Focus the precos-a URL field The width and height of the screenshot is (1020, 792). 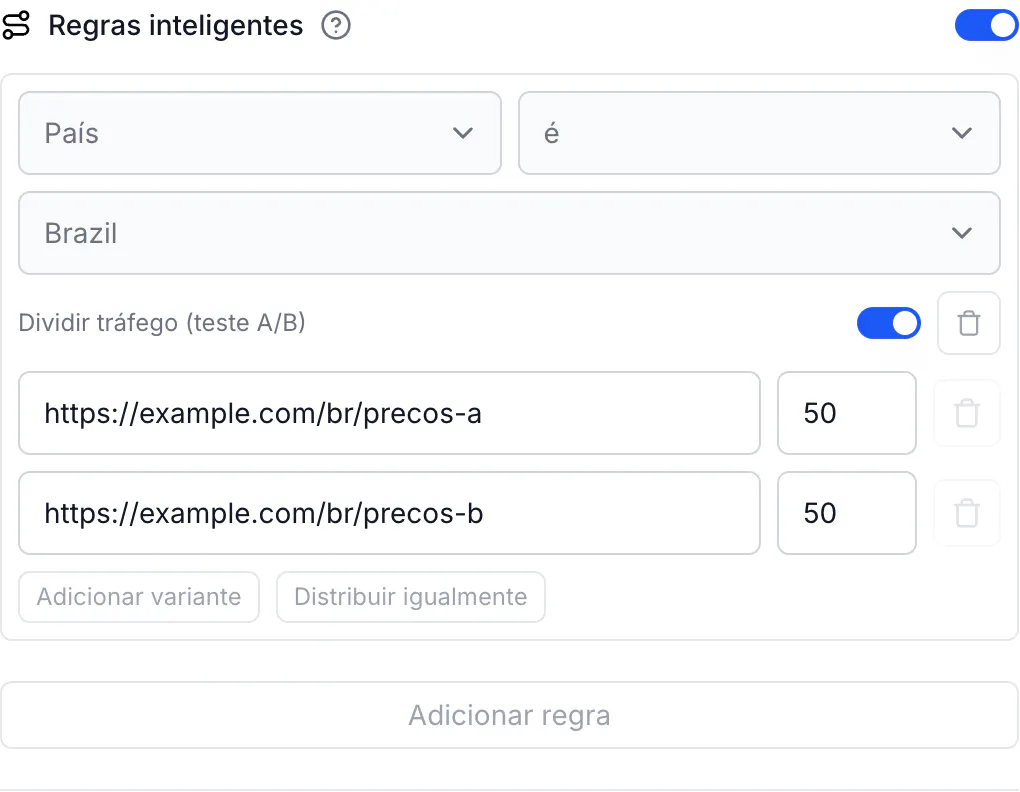tap(389, 413)
